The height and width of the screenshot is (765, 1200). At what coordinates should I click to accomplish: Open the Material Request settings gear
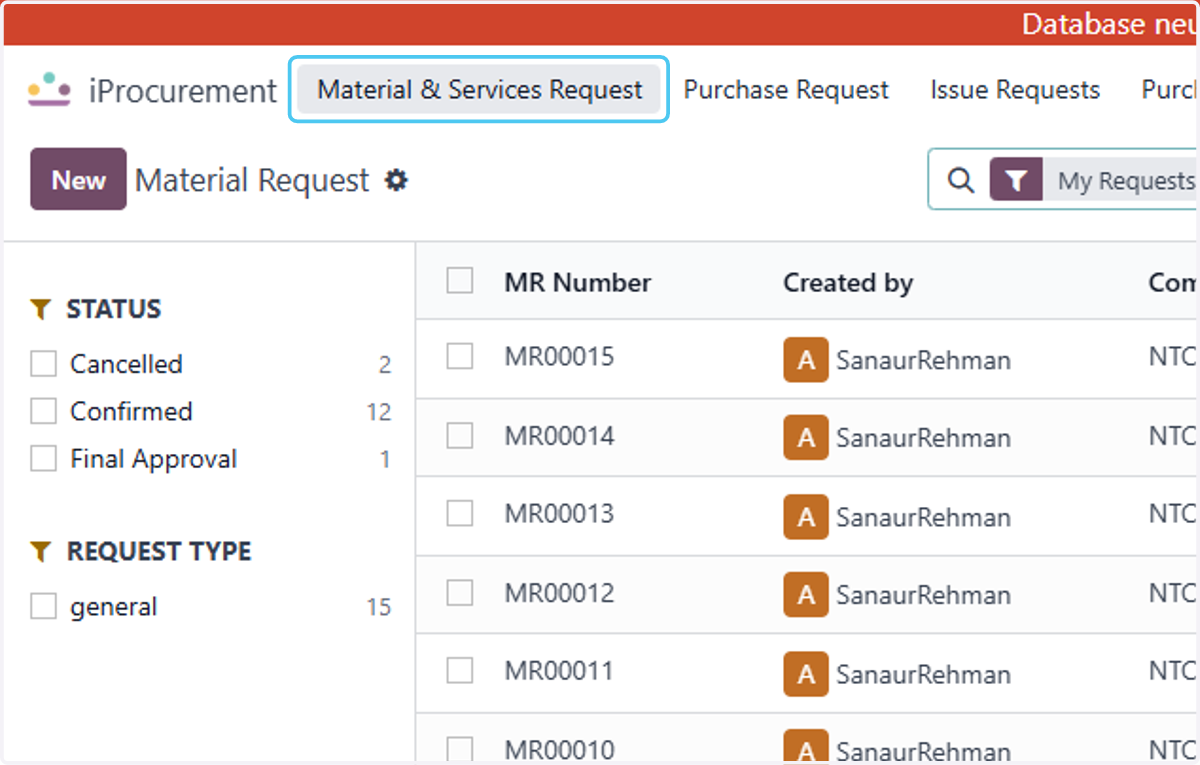(x=397, y=181)
